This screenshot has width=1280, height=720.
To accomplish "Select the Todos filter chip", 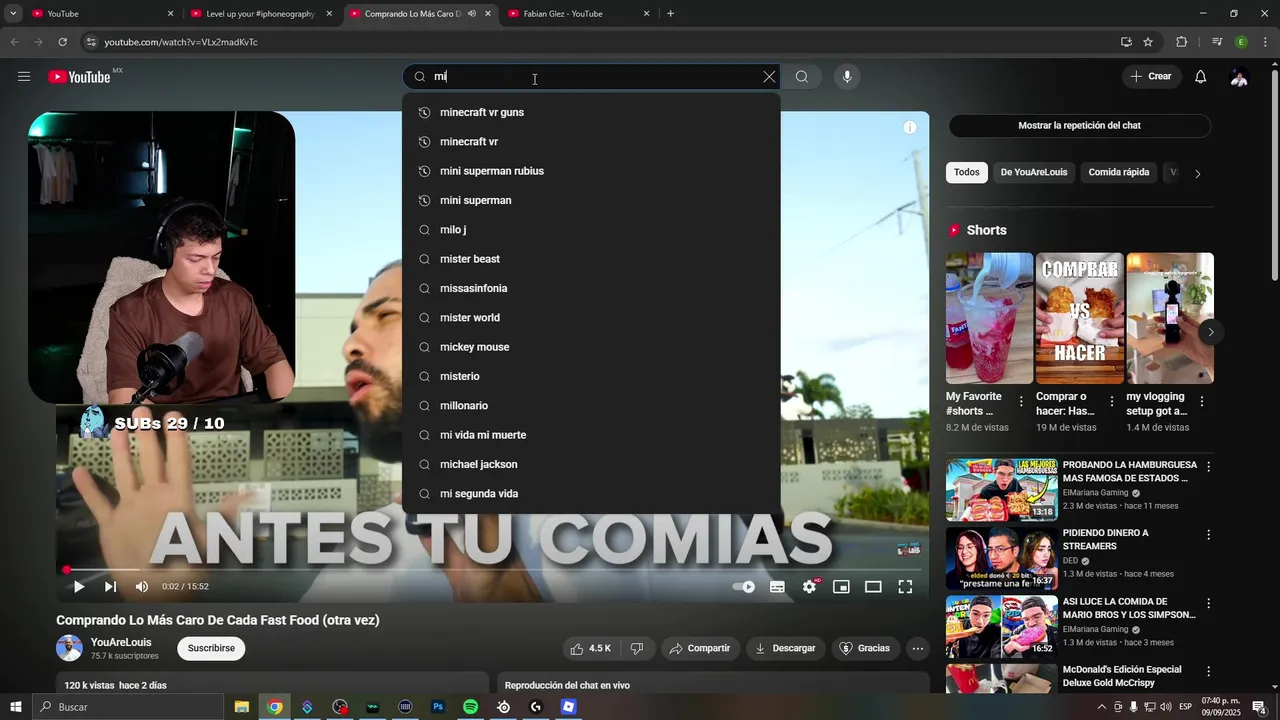I will (x=966, y=173).
